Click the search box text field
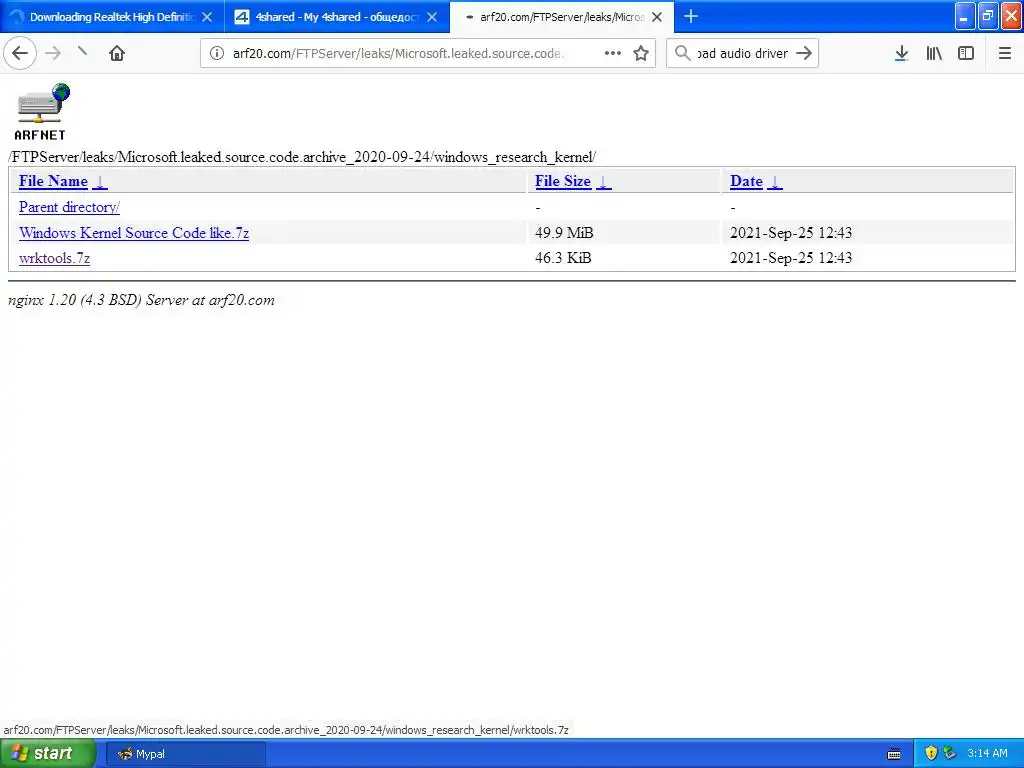1024x768 pixels. (x=743, y=53)
